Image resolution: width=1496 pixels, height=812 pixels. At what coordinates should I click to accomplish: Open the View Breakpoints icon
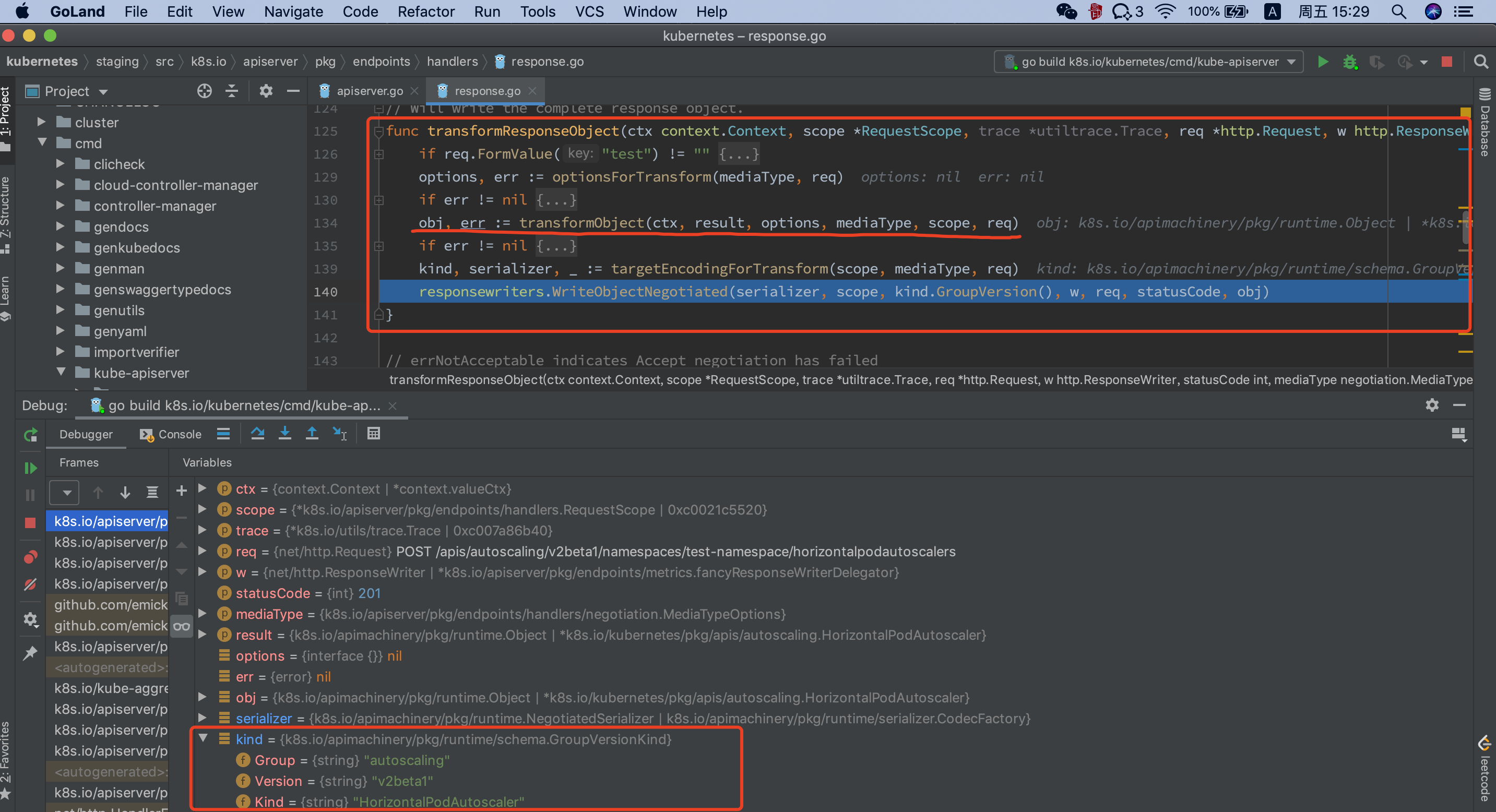[x=30, y=557]
